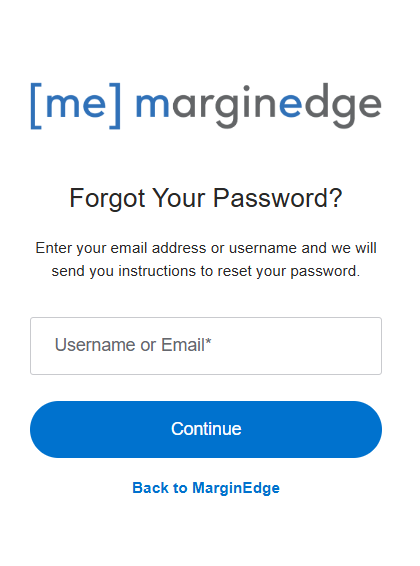This screenshot has height=566, width=420.
Task: Click the empty right side of the email field
Action: click(307, 346)
